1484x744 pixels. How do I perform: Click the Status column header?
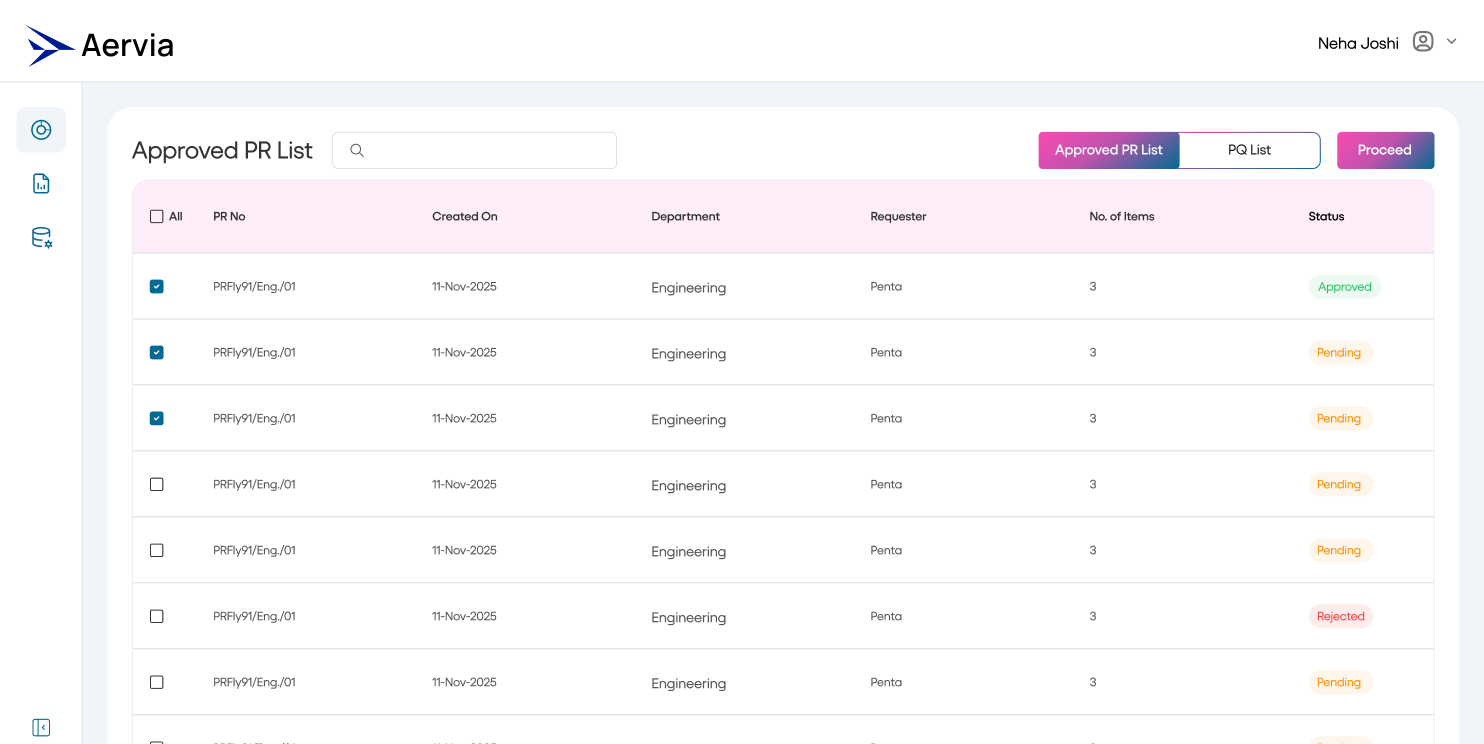[x=1325, y=216]
